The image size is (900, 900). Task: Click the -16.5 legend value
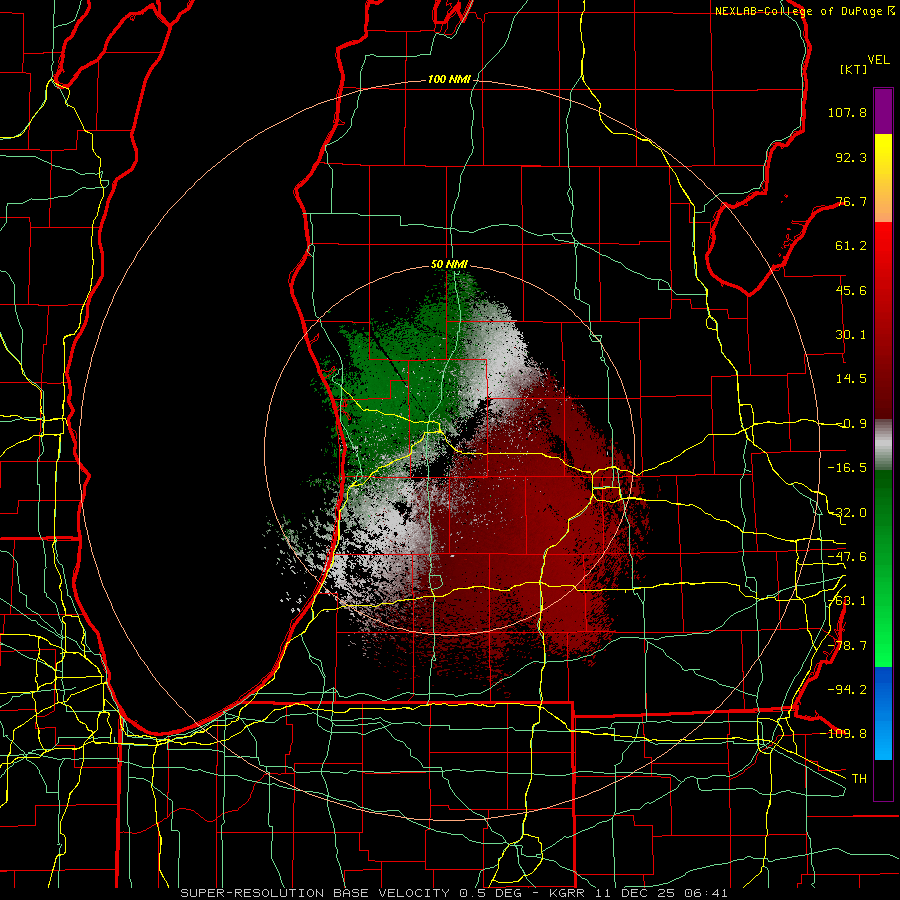click(847, 468)
